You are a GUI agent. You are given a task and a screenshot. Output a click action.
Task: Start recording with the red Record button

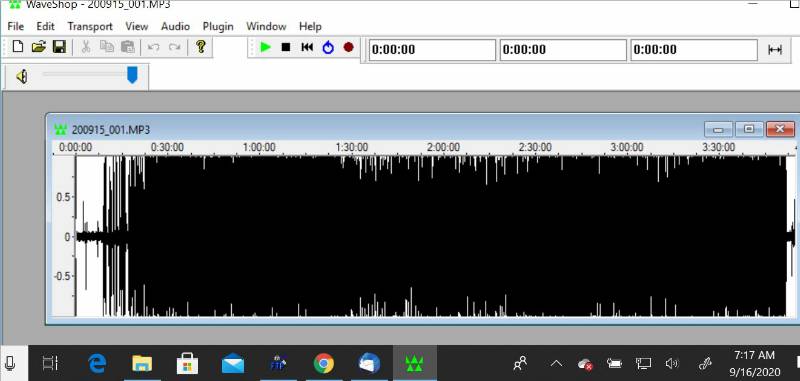click(348, 47)
